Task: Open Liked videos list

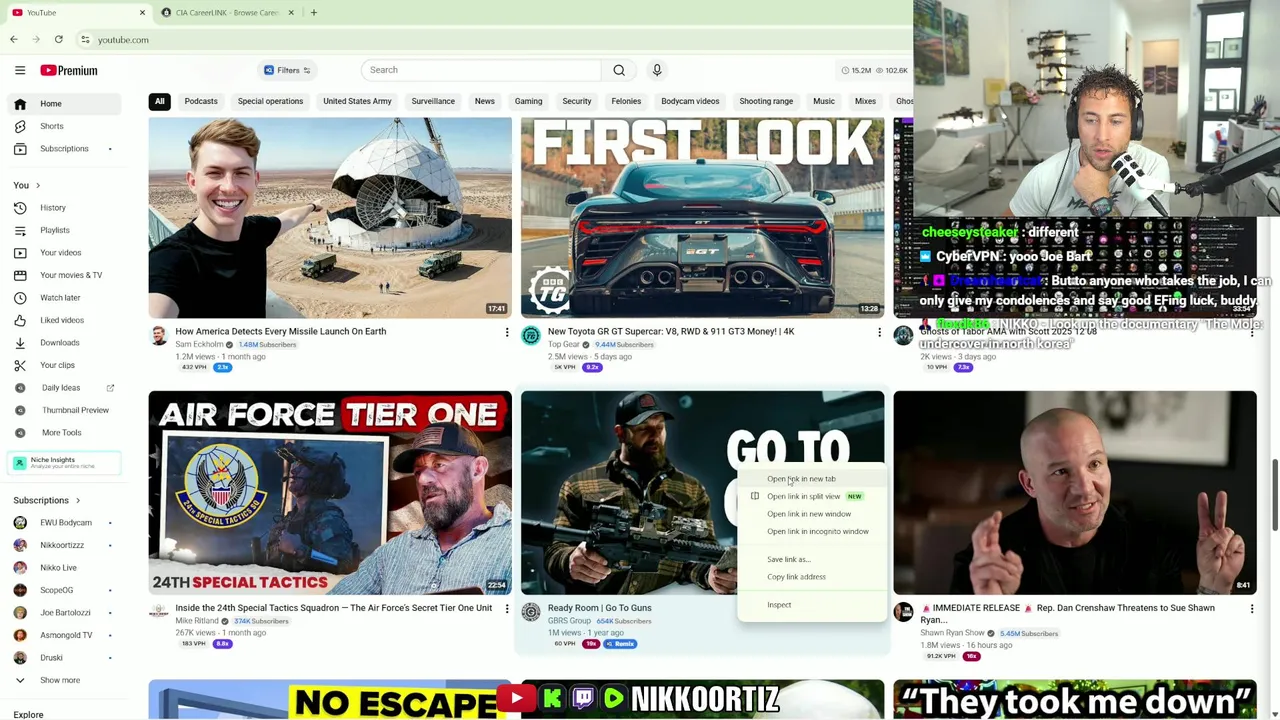Action: pos(62,320)
